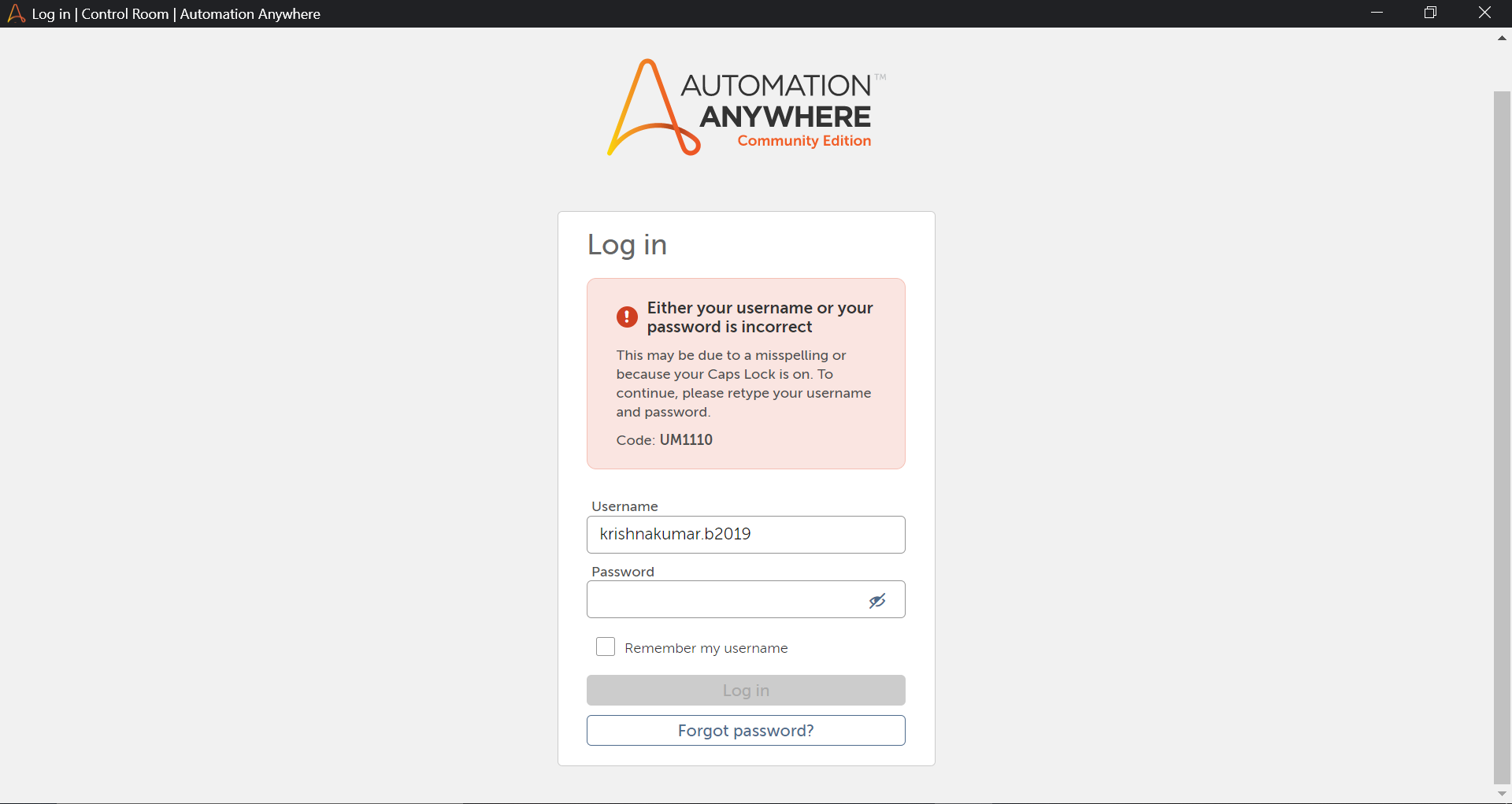Click the scroll up arrow

point(1502,38)
